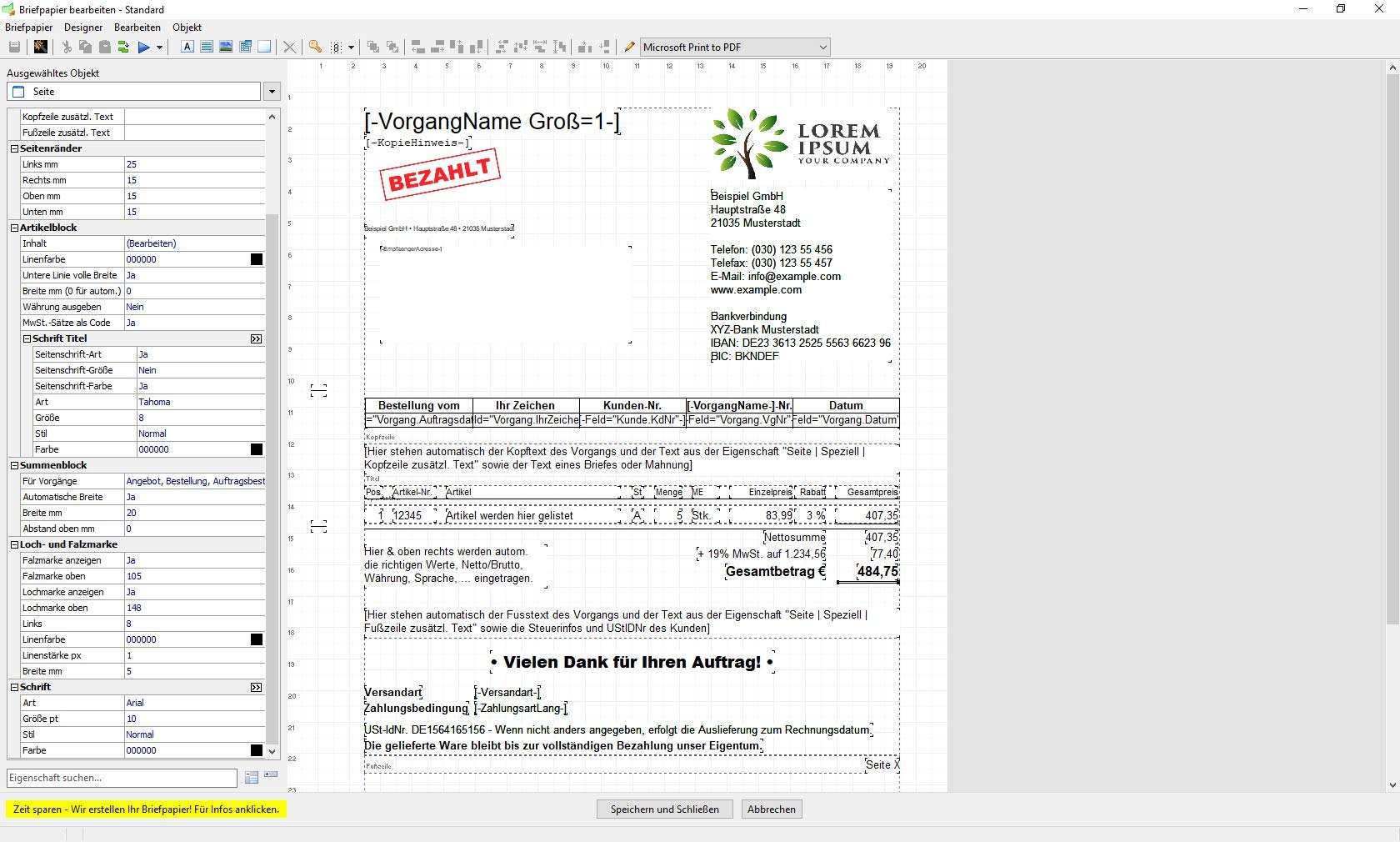
Task: Align objects left icon
Action: click(x=418, y=47)
